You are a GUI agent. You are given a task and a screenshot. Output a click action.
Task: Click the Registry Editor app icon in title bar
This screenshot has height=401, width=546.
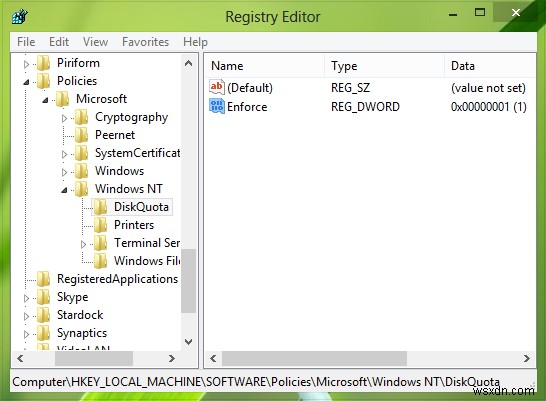coord(20,16)
